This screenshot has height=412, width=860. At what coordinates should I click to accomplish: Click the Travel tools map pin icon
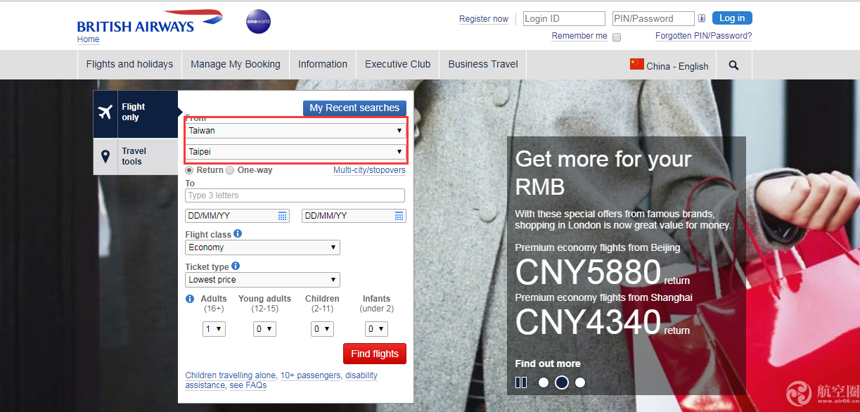point(105,157)
